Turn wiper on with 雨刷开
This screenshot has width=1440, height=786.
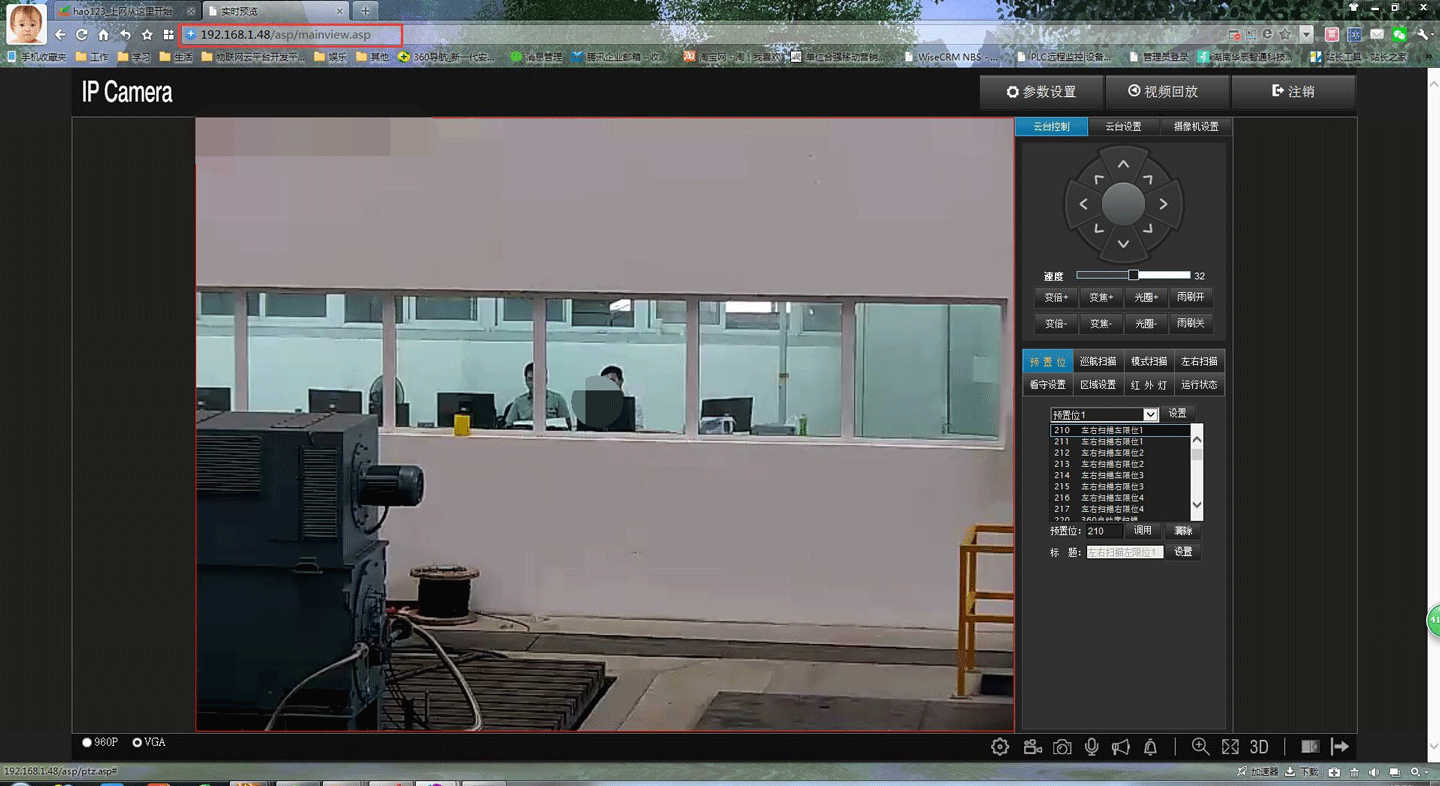pos(1190,297)
